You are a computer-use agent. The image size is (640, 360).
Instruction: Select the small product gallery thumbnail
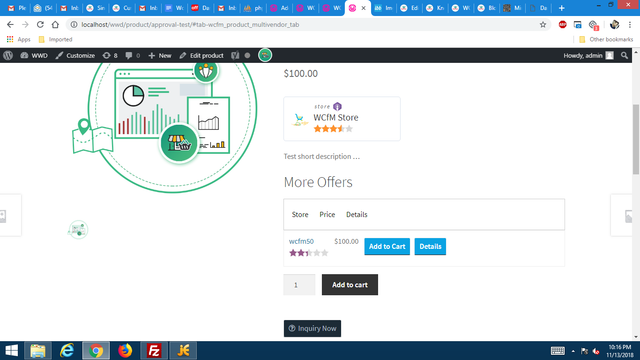pyautogui.click(x=78, y=229)
